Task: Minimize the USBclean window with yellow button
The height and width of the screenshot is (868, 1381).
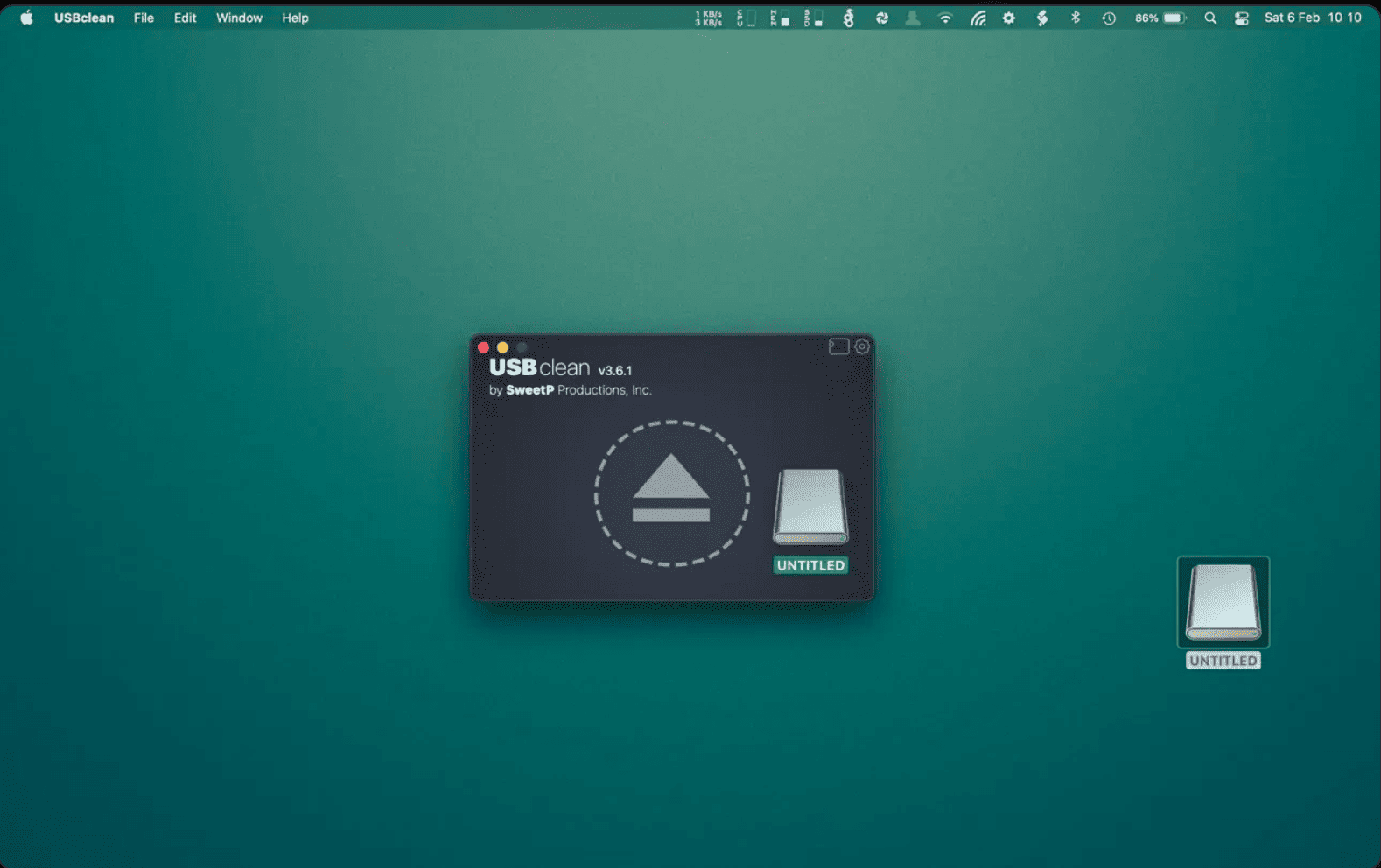Action: point(502,347)
